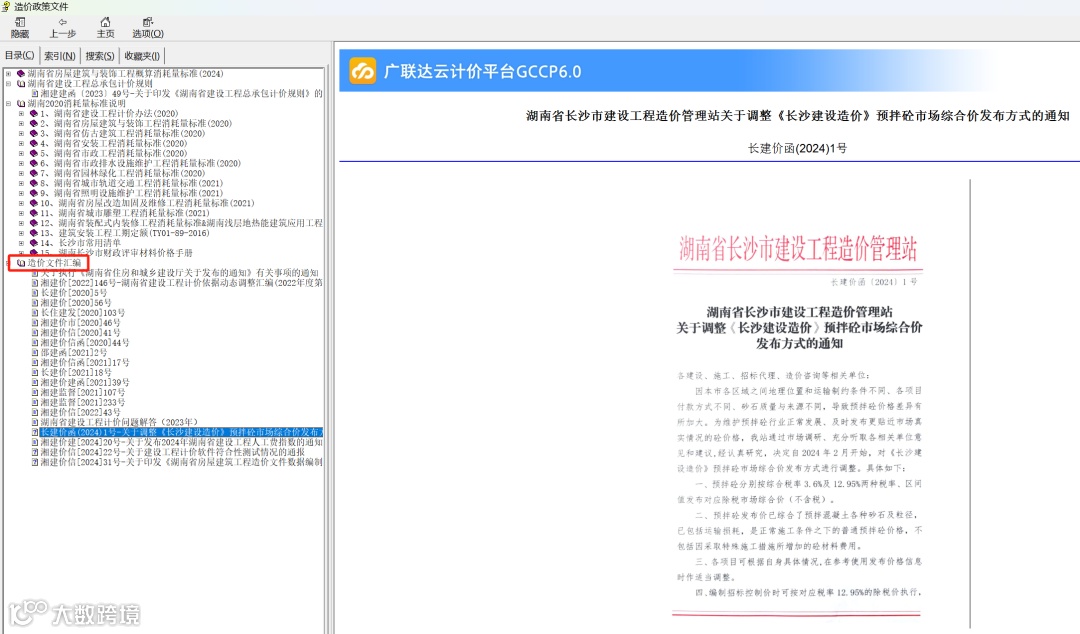
Task: Switch to the 搜索(S) tab
Action: [100, 56]
